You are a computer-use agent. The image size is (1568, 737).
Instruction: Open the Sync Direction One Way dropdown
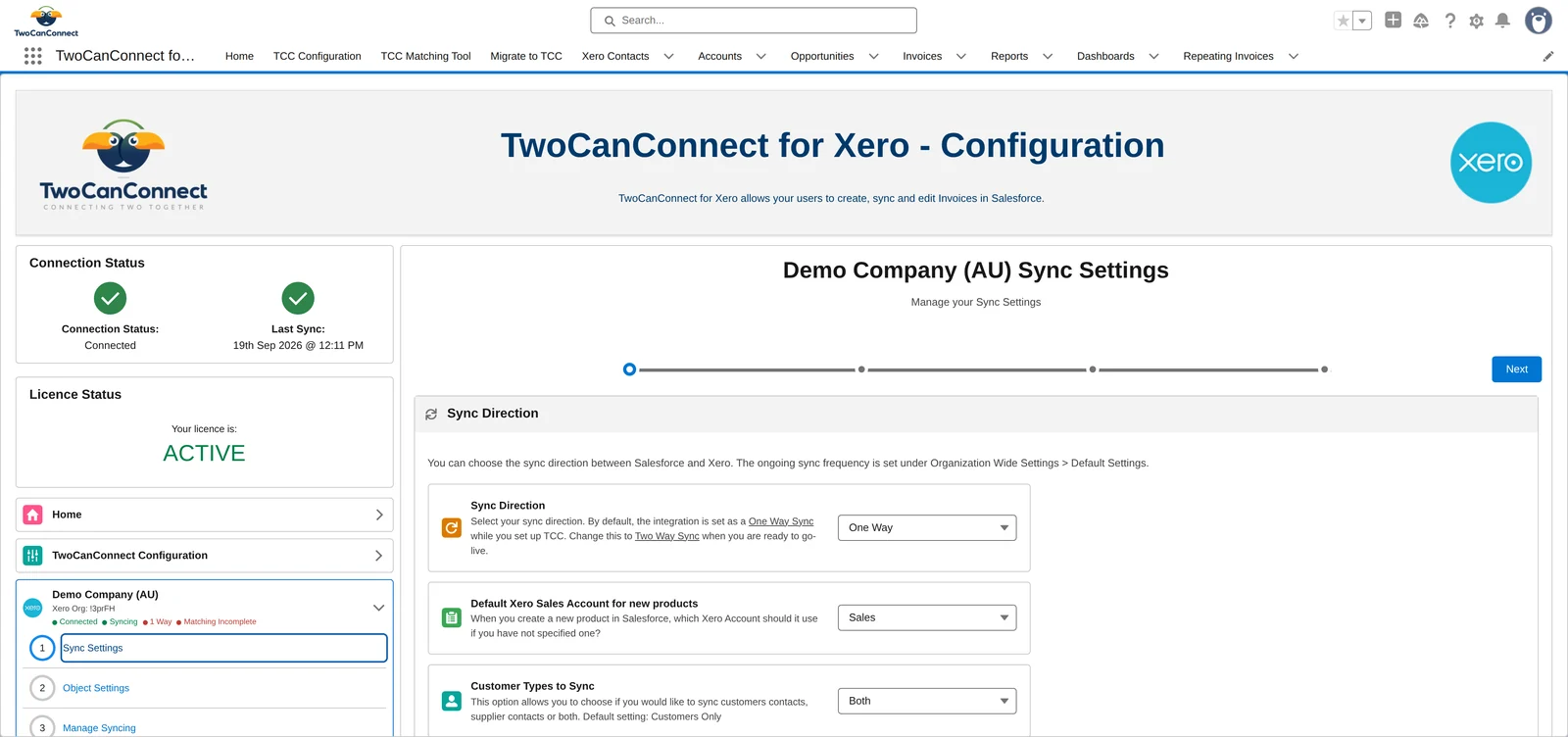[x=927, y=528]
